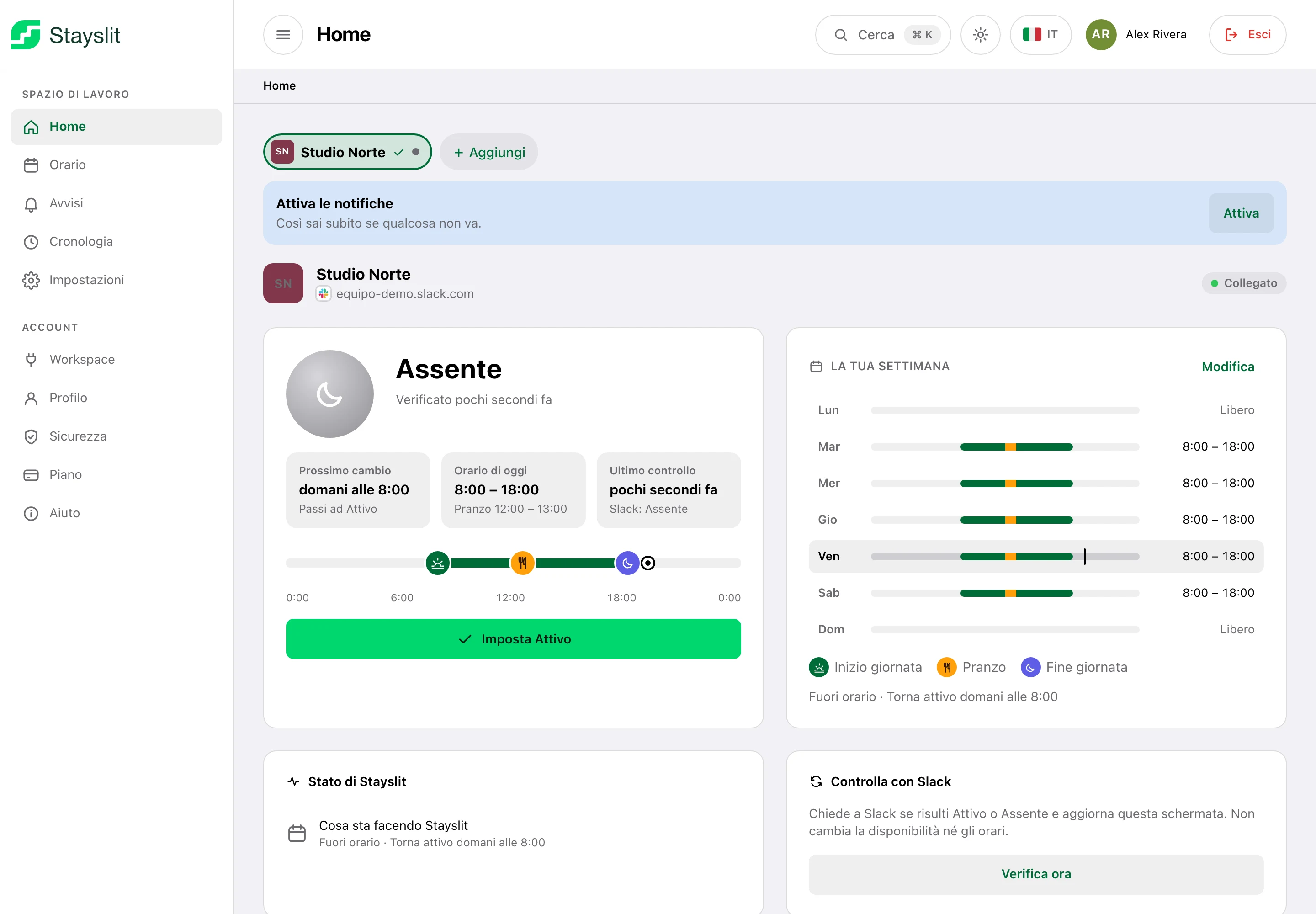Viewport: 1316px width, 914px height.
Task: Click the Piano card icon
Action: point(31,475)
